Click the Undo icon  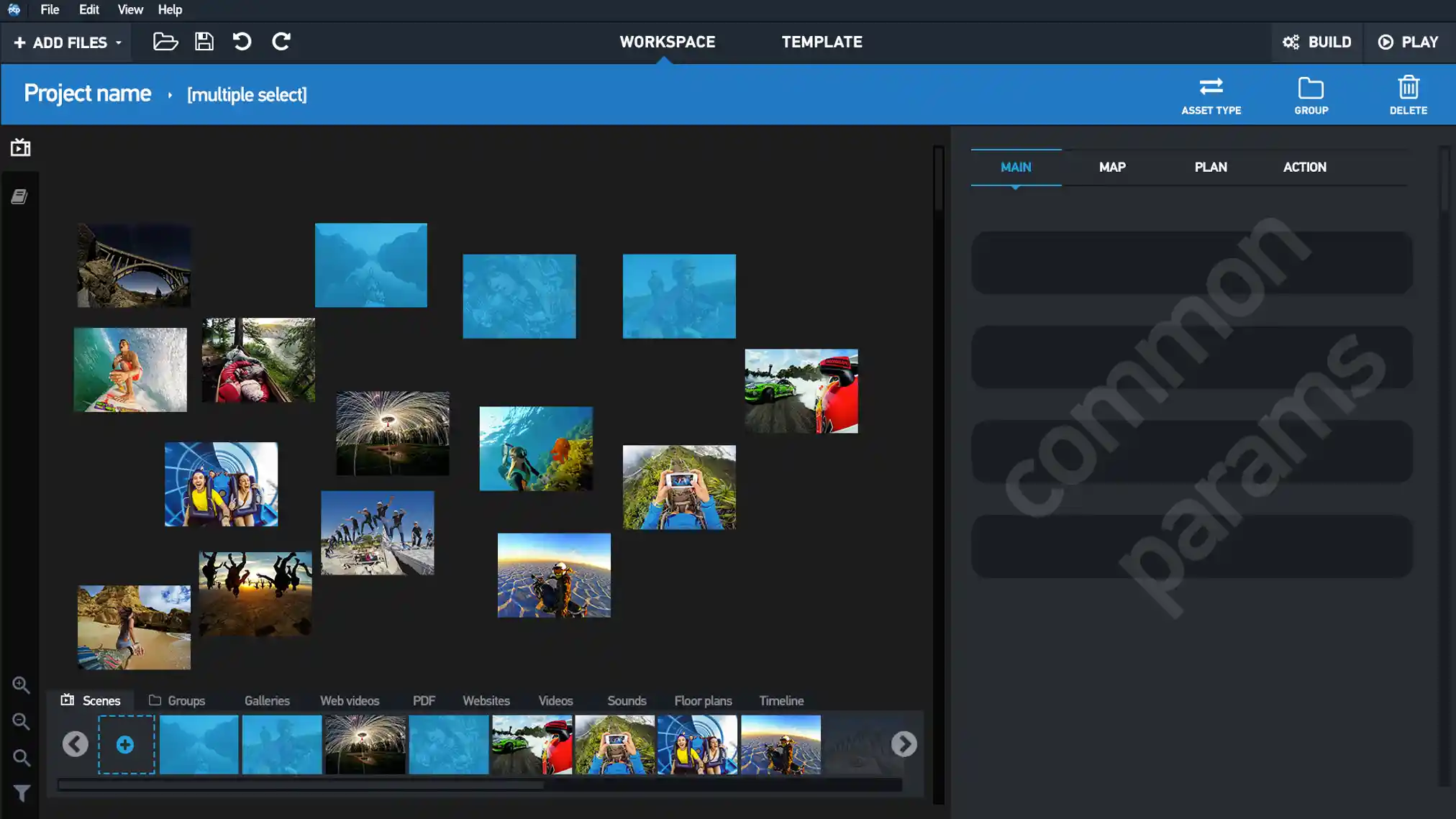[x=243, y=42]
